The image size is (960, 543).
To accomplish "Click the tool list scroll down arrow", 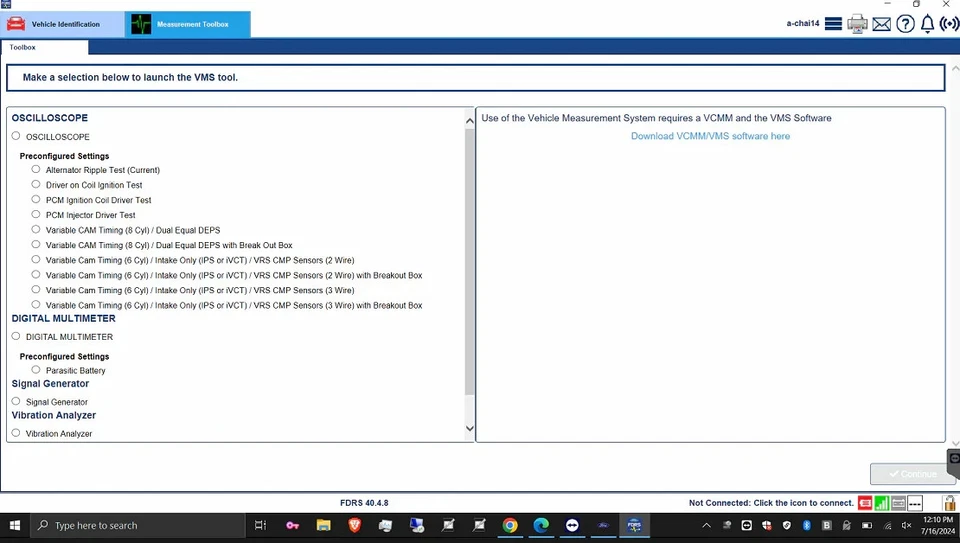I will [470, 429].
